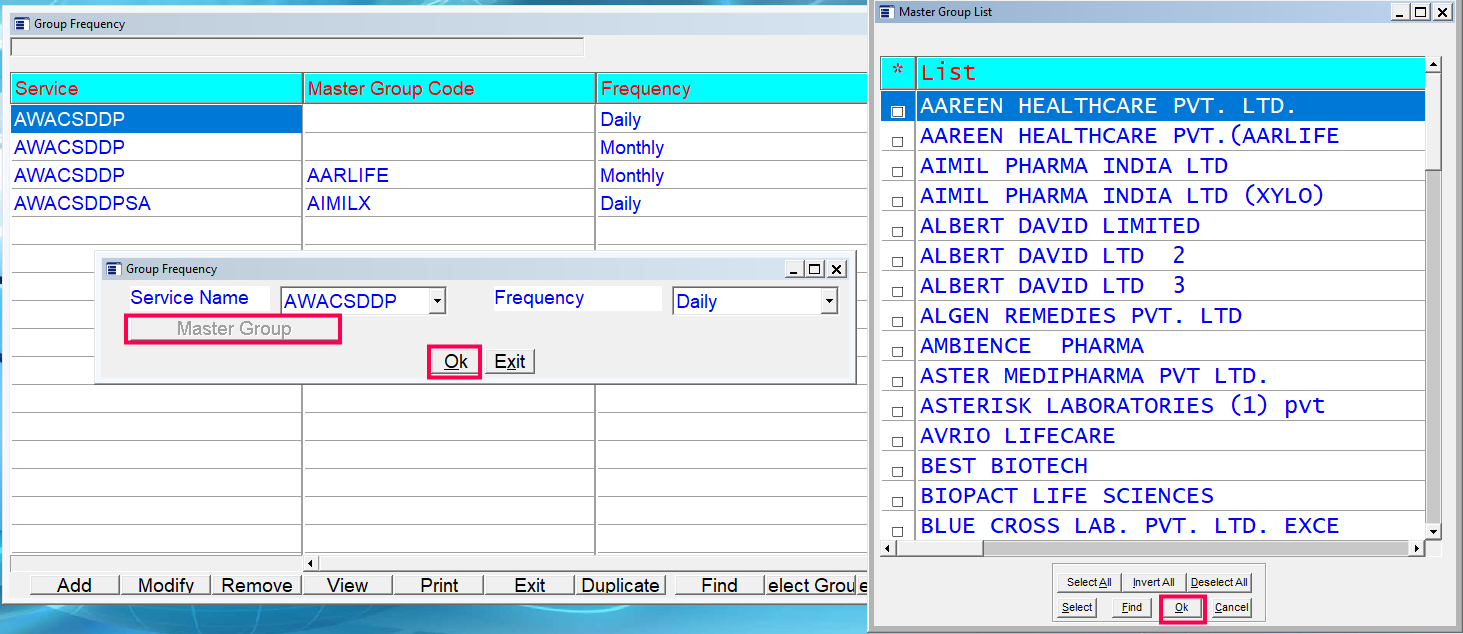Screen dimensions: 1463x634
Task: Open the Frequency dropdown arrow
Action: (x=828, y=301)
